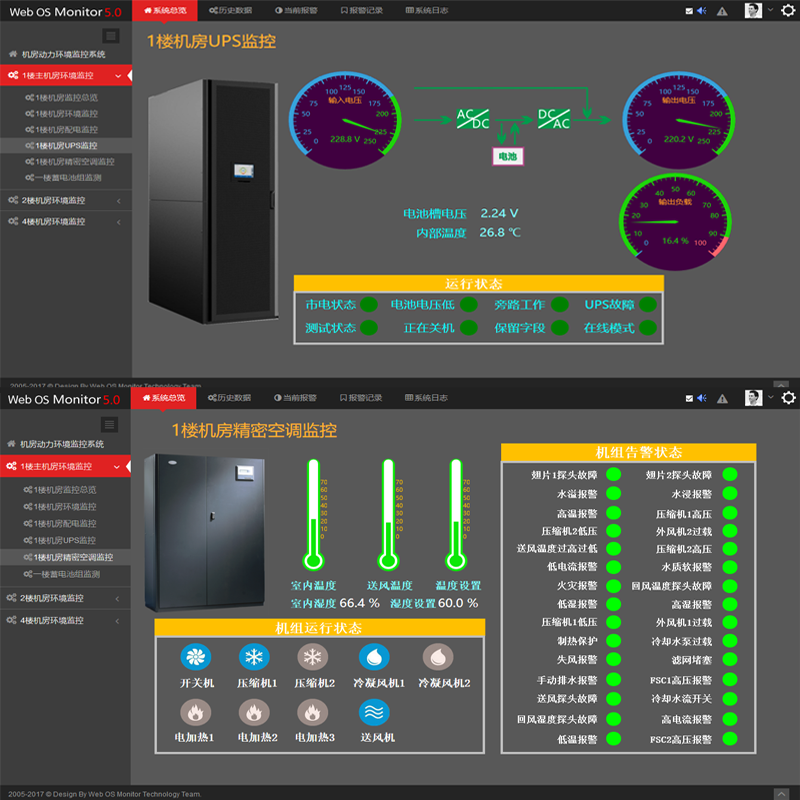
Task: Click the 冷凝风机1 droplet icon
Action: coord(374,657)
